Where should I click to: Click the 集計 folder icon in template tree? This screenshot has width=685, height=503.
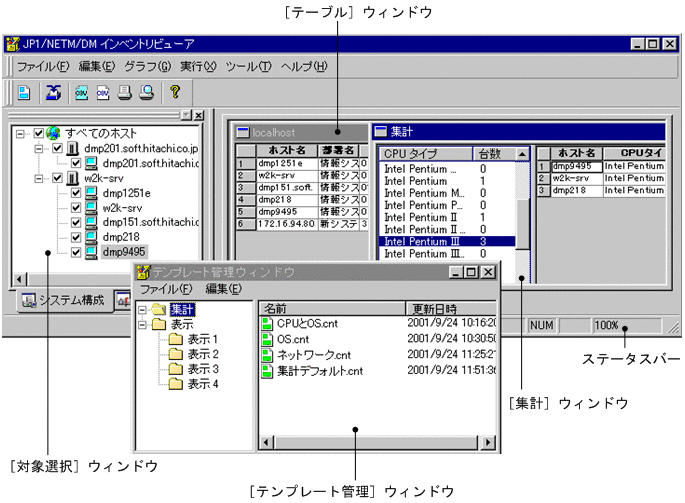[159, 310]
